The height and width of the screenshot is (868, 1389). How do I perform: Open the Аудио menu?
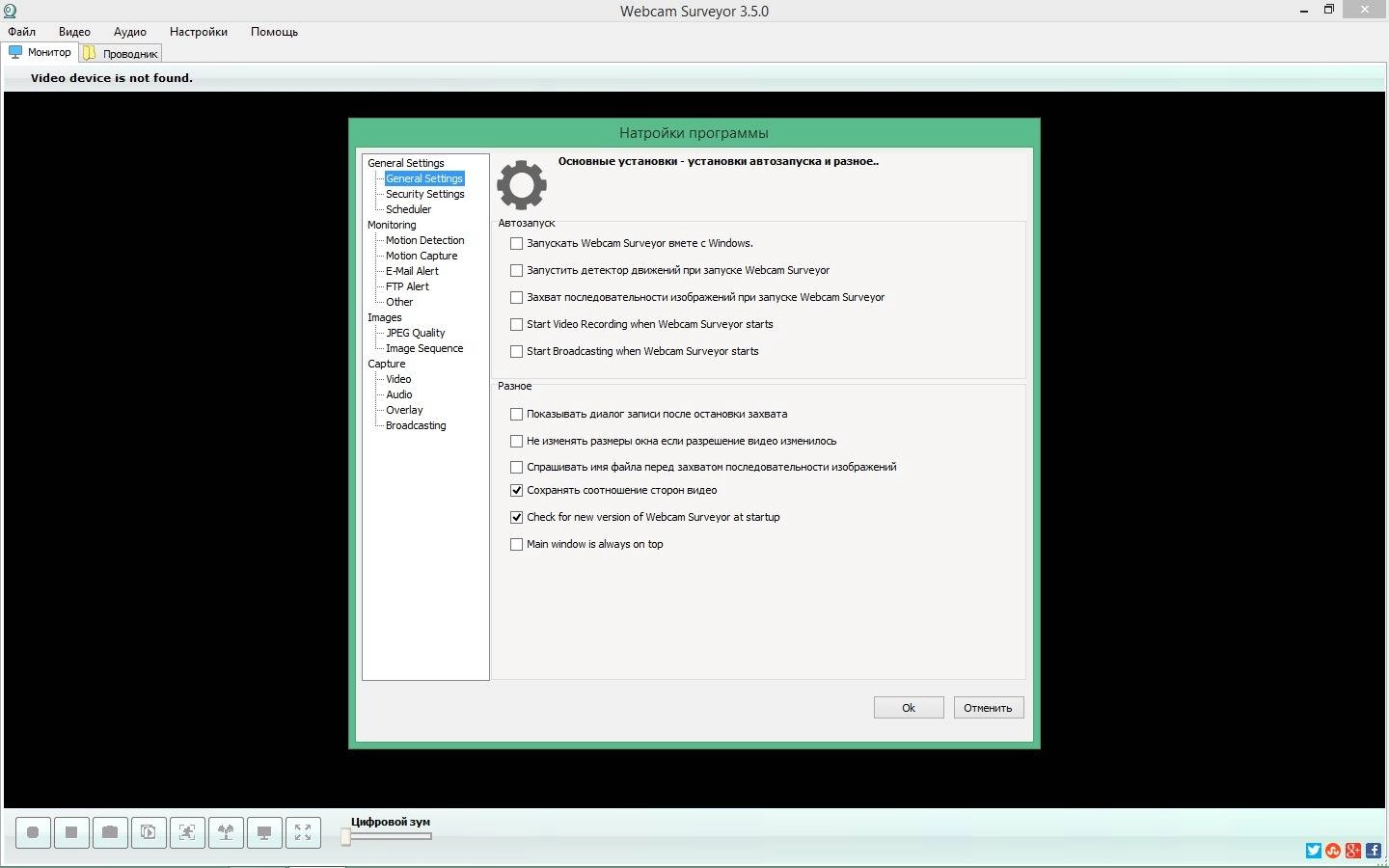[130, 32]
